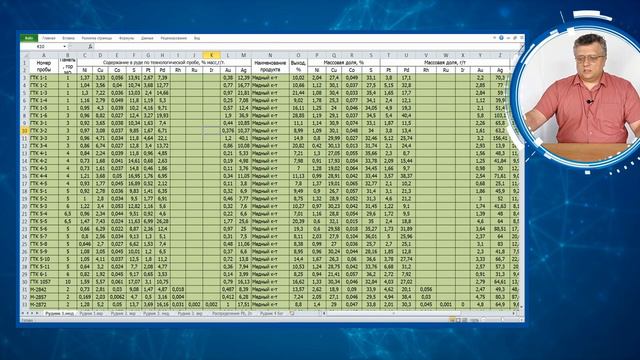Image resolution: width=640 pixels, height=360 pixels.
Task: Select row 33 header
Action: [x=24, y=304]
